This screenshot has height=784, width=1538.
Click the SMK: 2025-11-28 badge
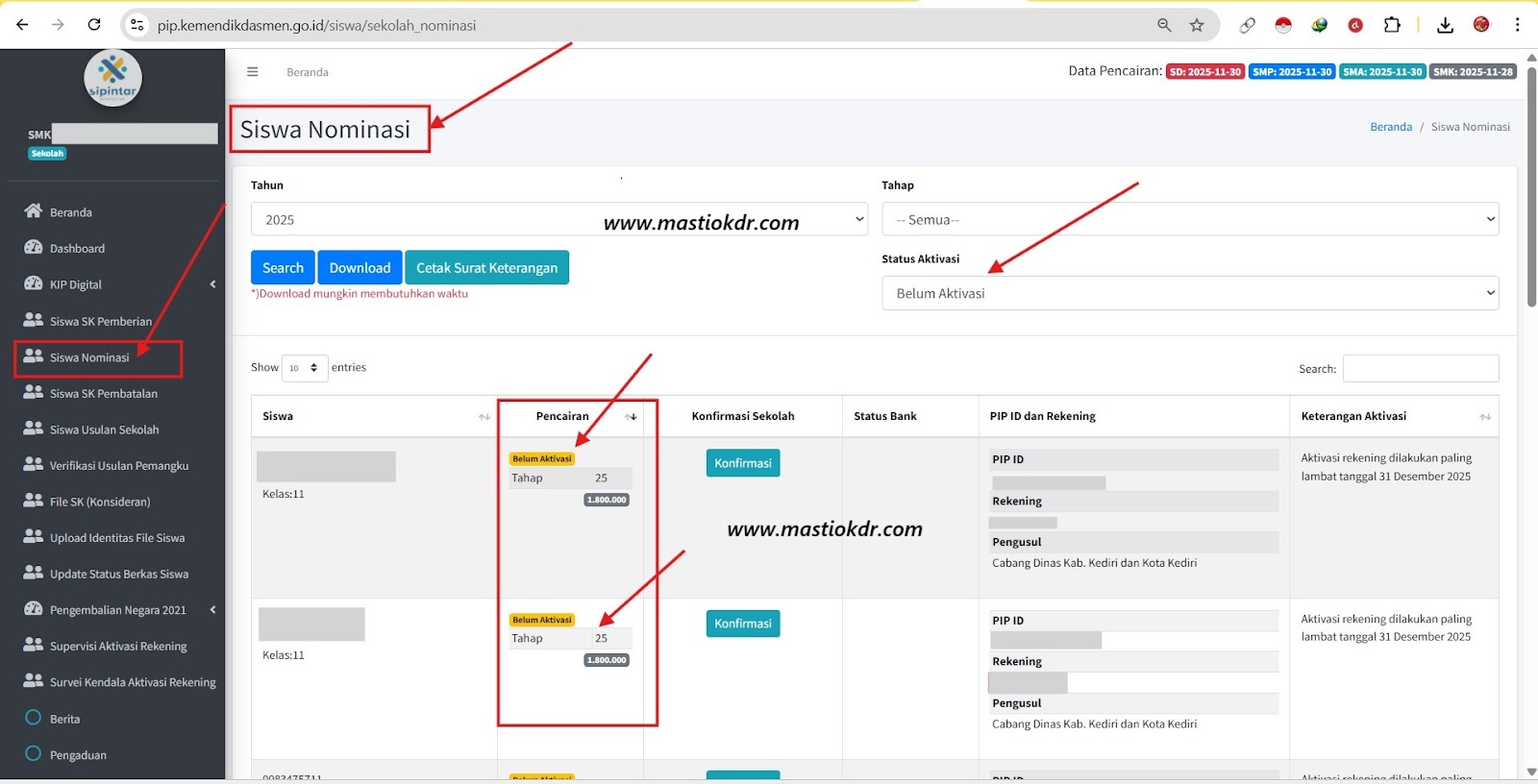(x=1473, y=72)
